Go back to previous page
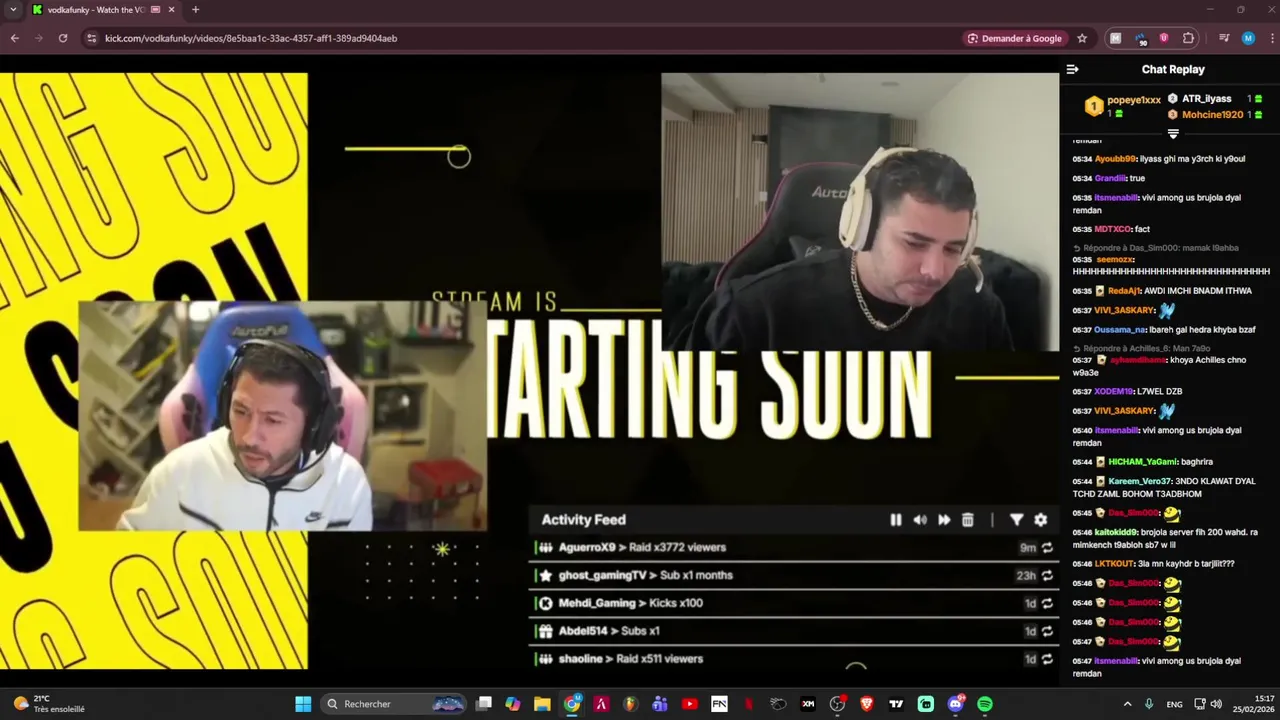The height and width of the screenshot is (720, 1280). tap(14, 38)
